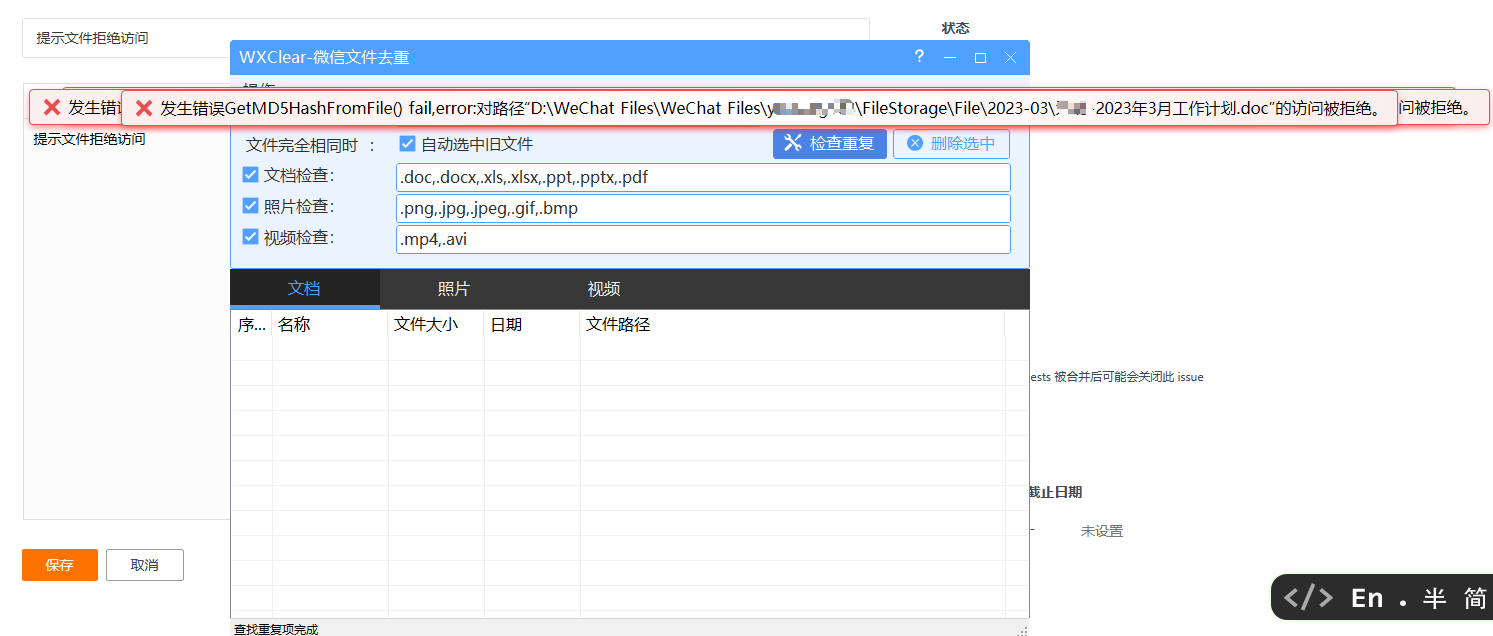Toggle the 简 simplified Chinese indicator

click(1475, 598)
